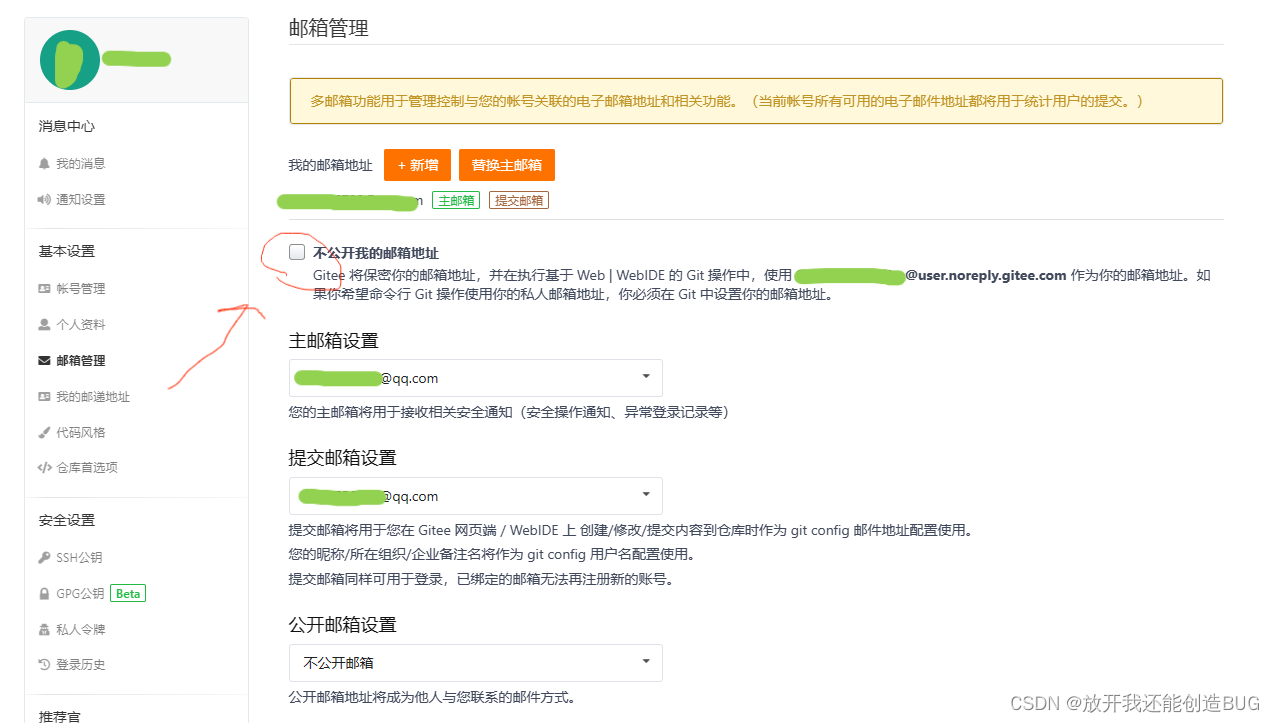Click the code brackets icon beside 仓库首选项

[44, 467]
